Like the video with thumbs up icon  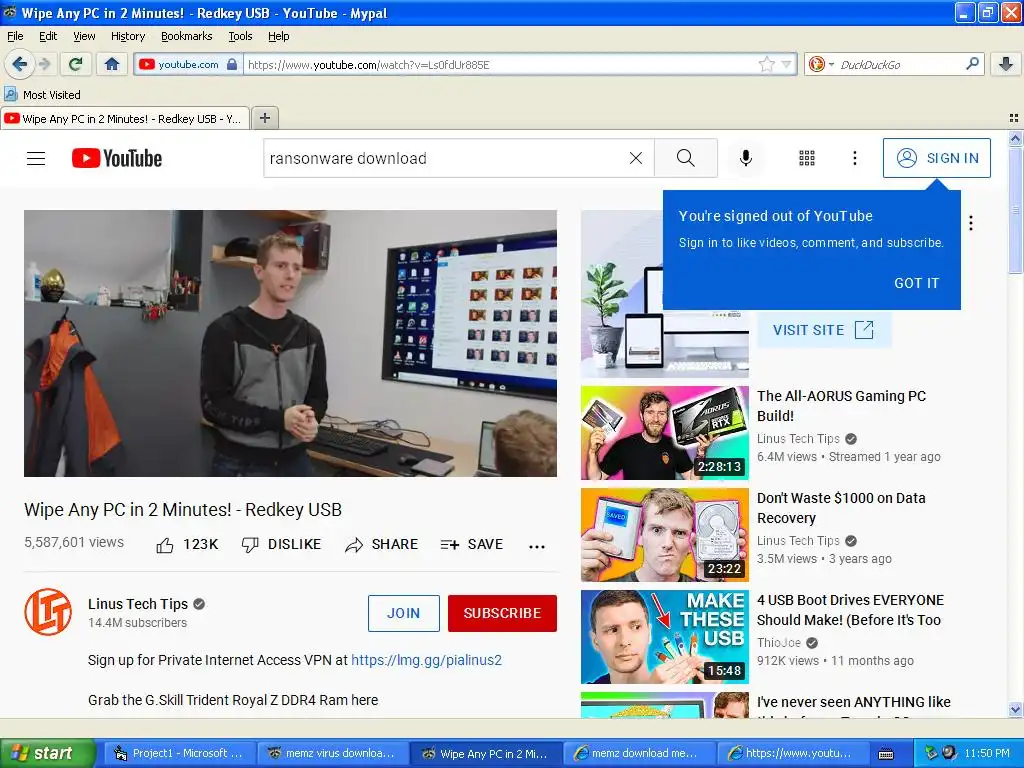pos(165,545)
